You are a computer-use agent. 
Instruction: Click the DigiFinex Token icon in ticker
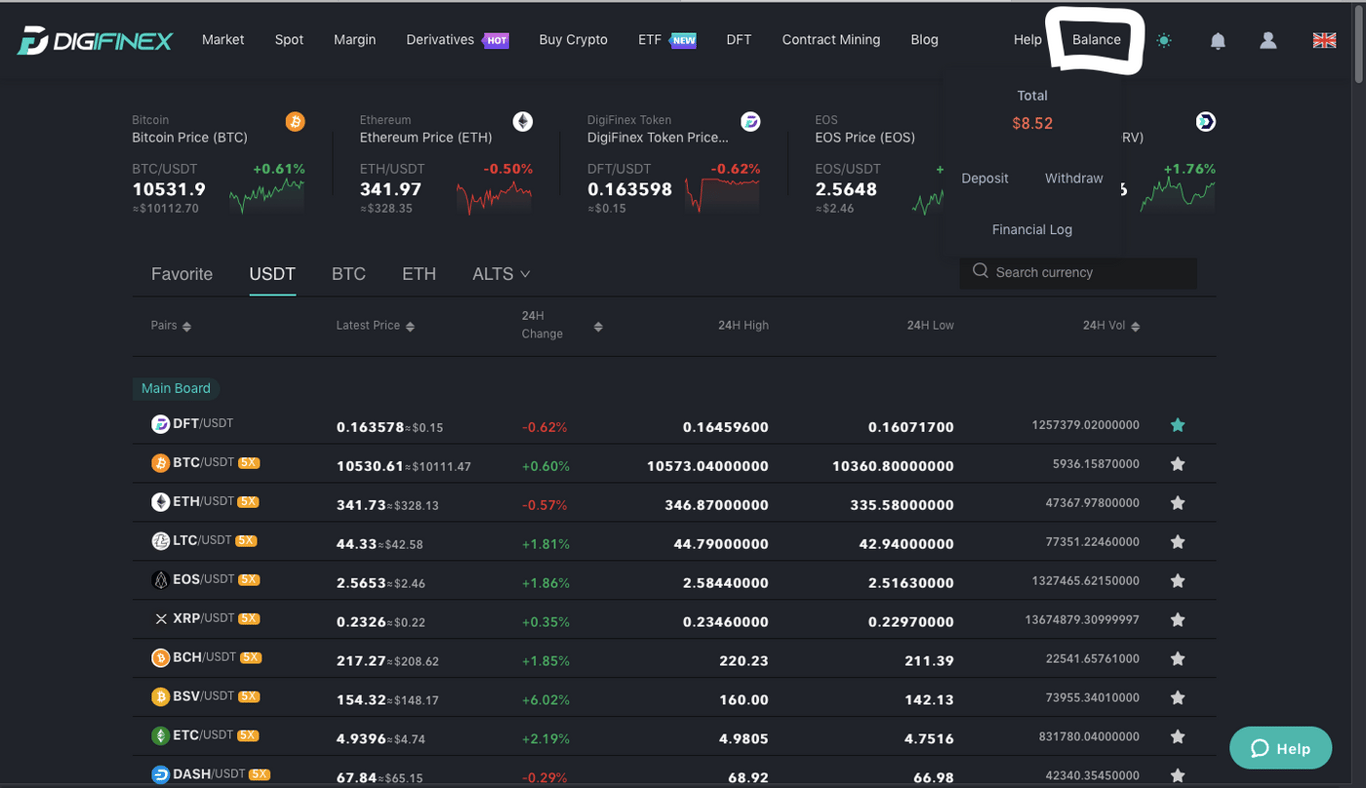pos(750,122)
